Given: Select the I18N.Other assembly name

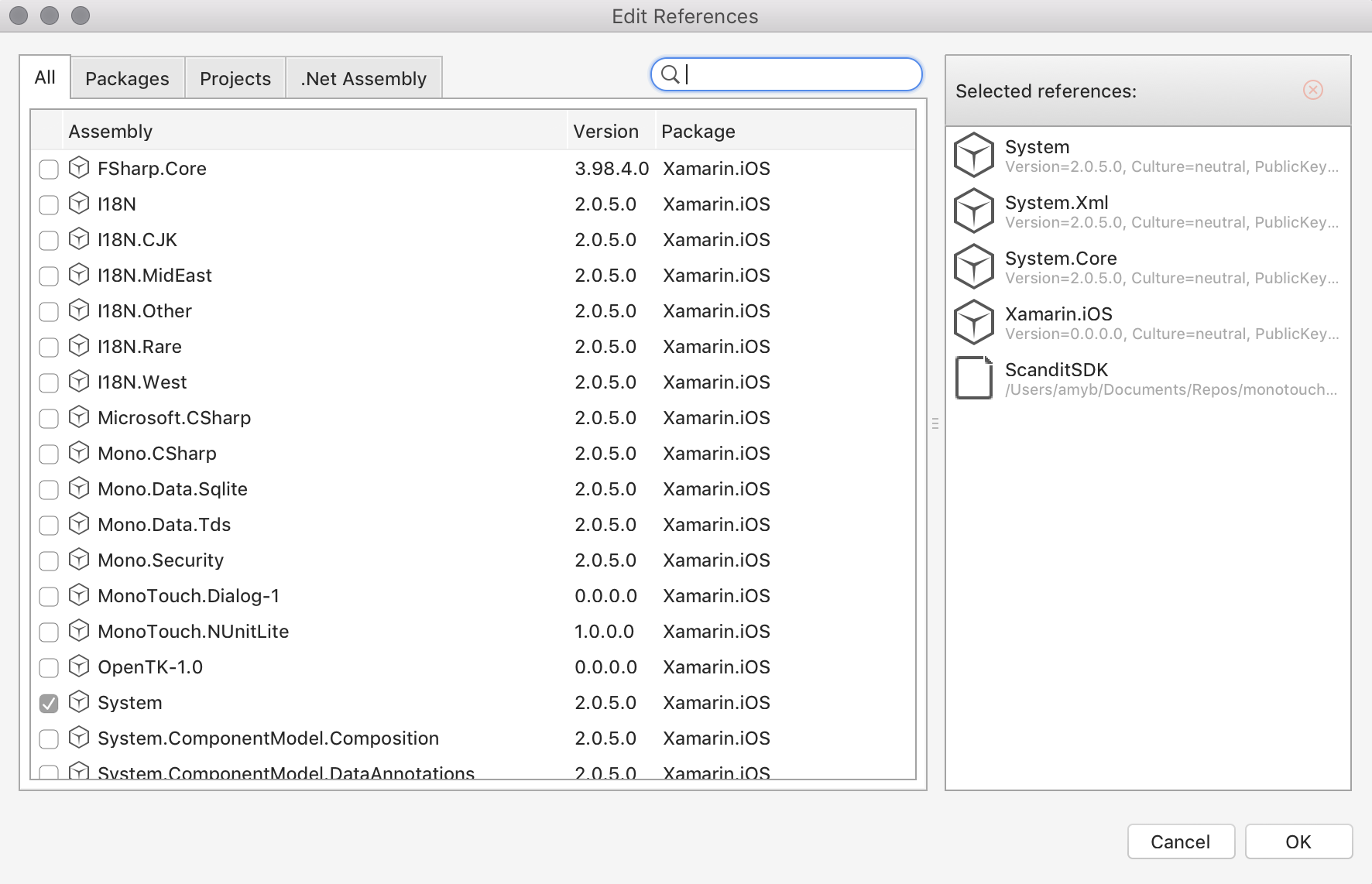Looking at the screenshot, I should point(145,310).
